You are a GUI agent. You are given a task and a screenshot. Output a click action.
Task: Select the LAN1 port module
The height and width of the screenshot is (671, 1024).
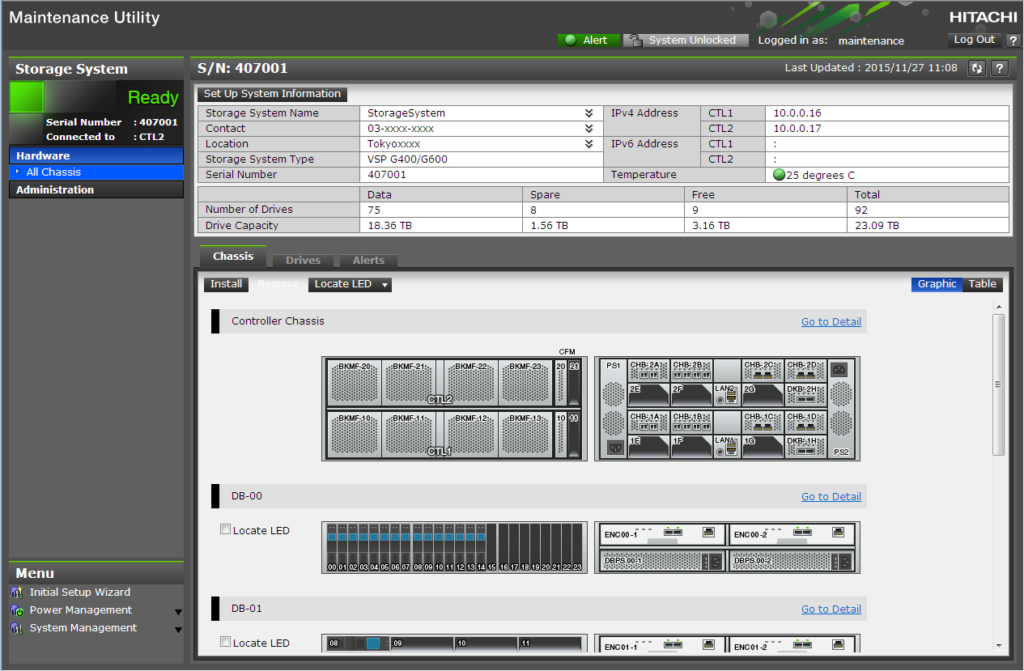point(727,446)
